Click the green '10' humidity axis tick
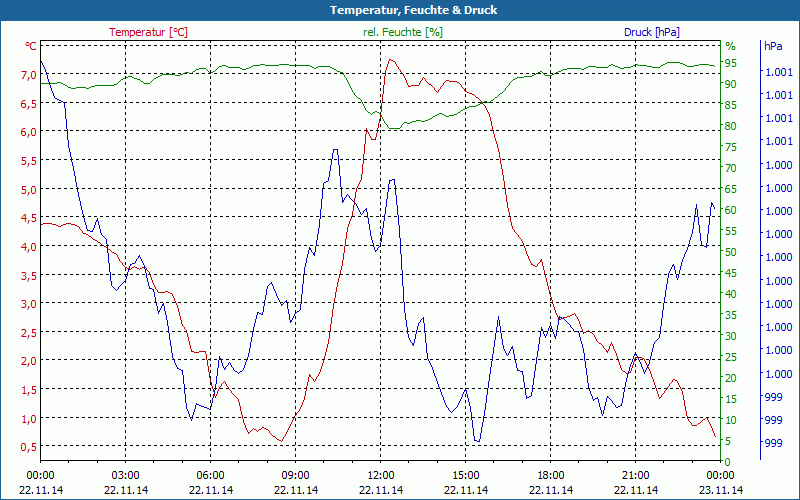 coord(731,420)
